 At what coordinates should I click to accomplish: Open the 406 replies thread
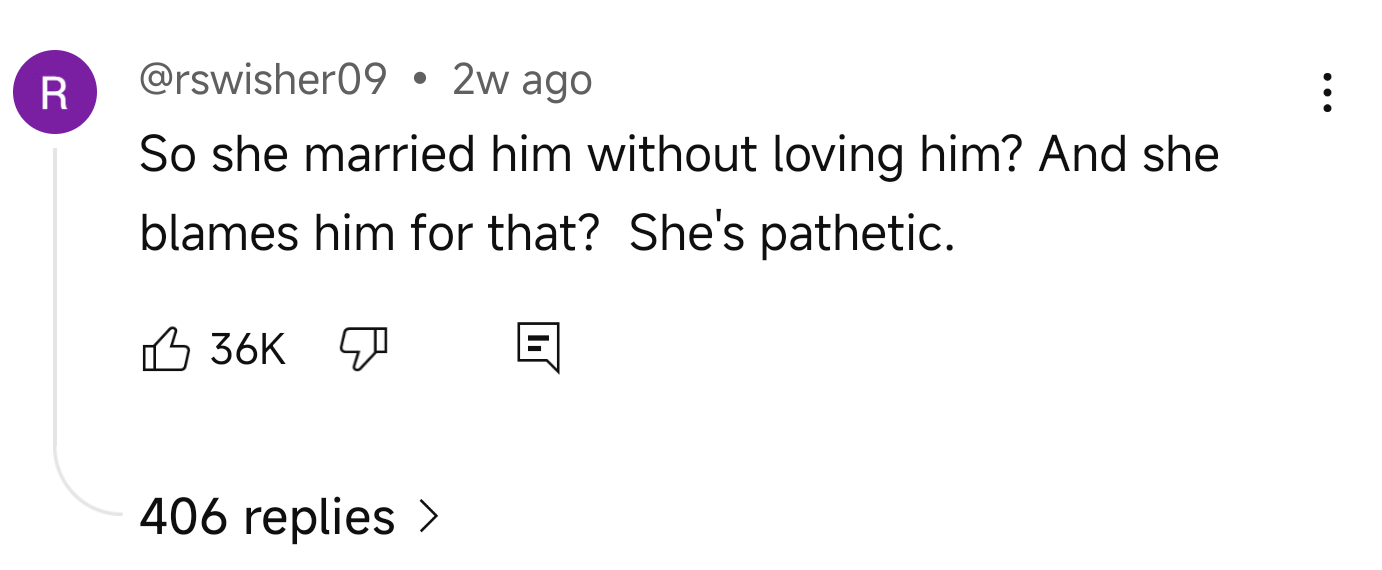[267, 516]
